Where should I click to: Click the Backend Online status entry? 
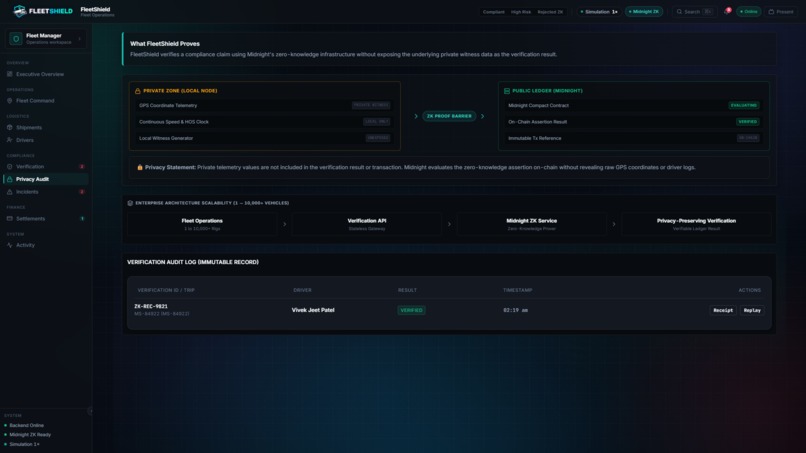[x=24, y=425]
